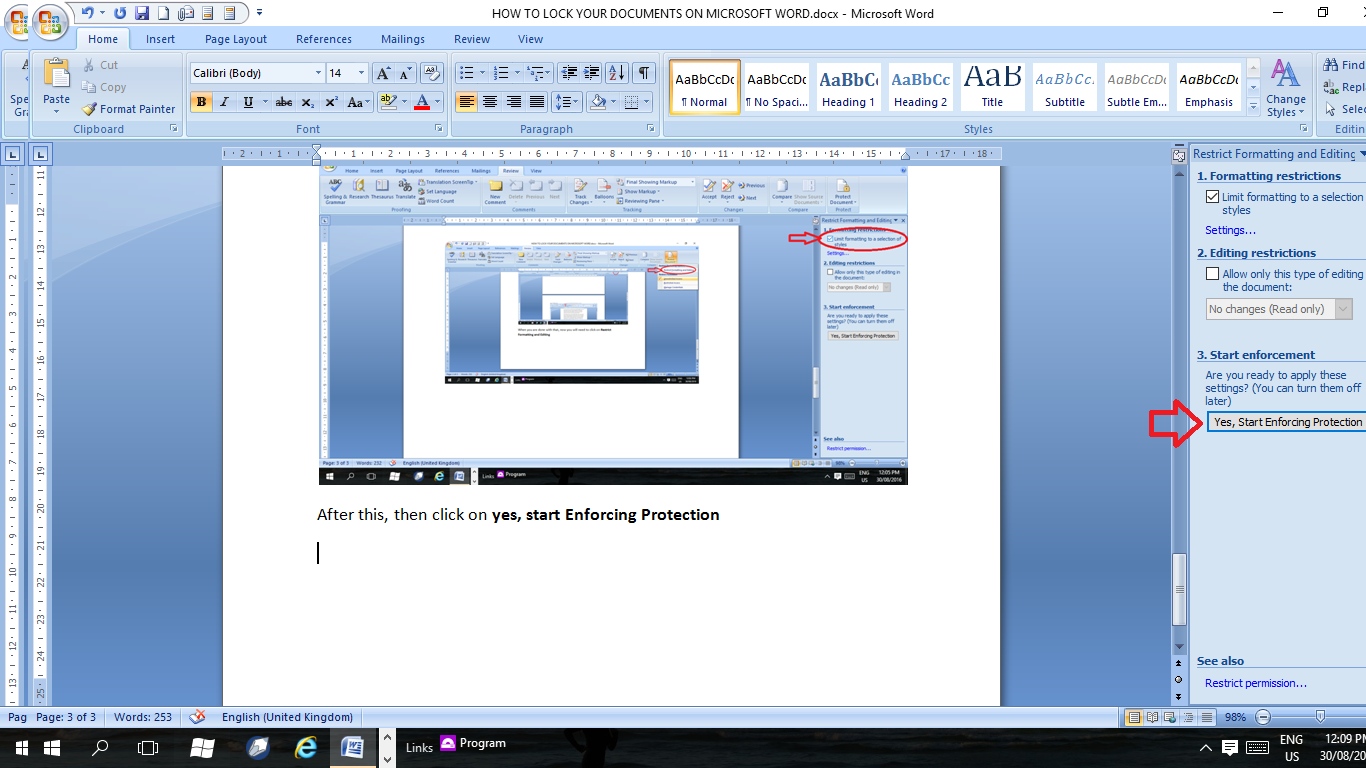Open the Font dialog launcher
The width and height of the screenshot is (1366, 768).
coord(438,129)
